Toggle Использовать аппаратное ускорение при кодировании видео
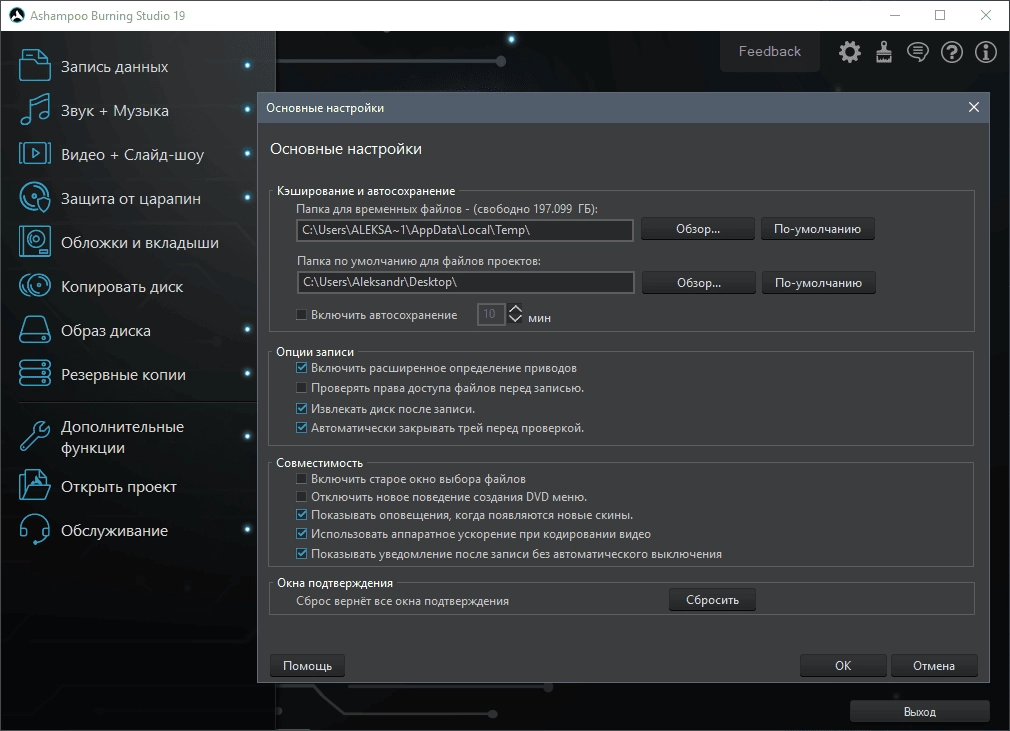This screenshot has width=1010, height=731. tap(301, 533)
